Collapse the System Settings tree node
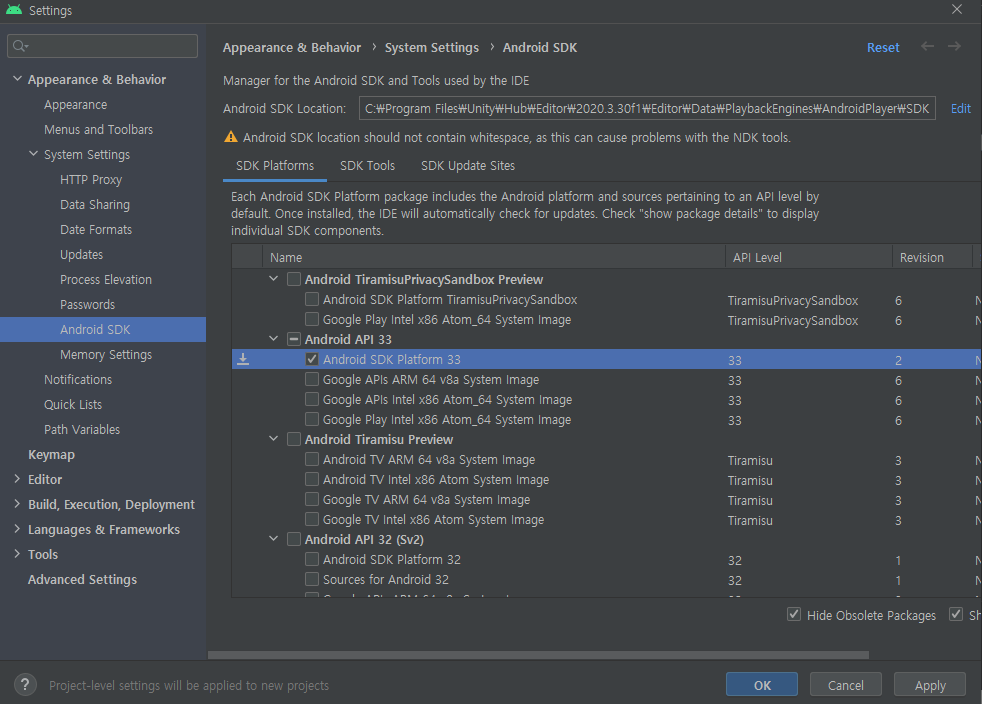Image resolution: width=982 pixels, height=704 pixels. coord(34,154)
